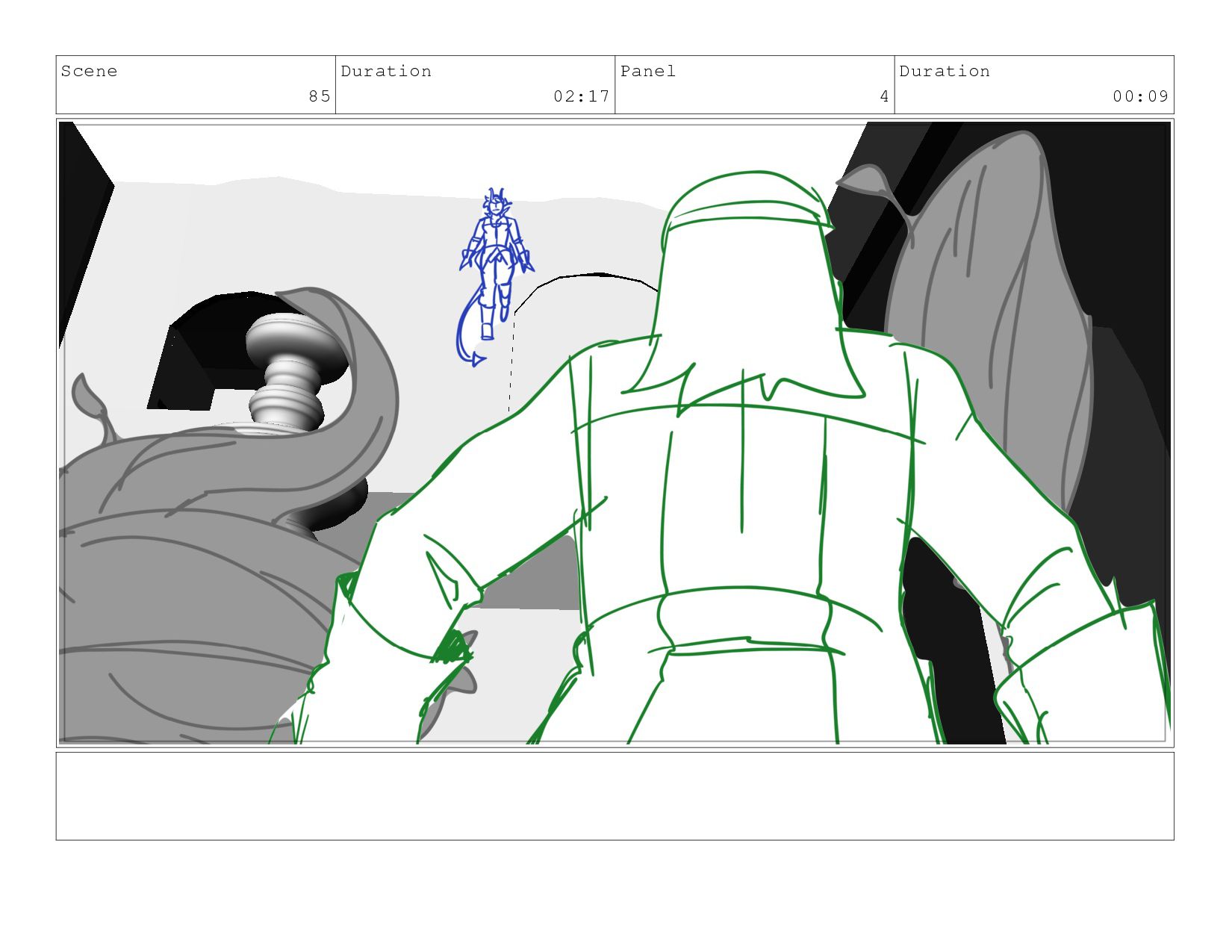The image size is (1232, 952).
Task: Click the 'Scene' header label
Action: tap(89, 71)
